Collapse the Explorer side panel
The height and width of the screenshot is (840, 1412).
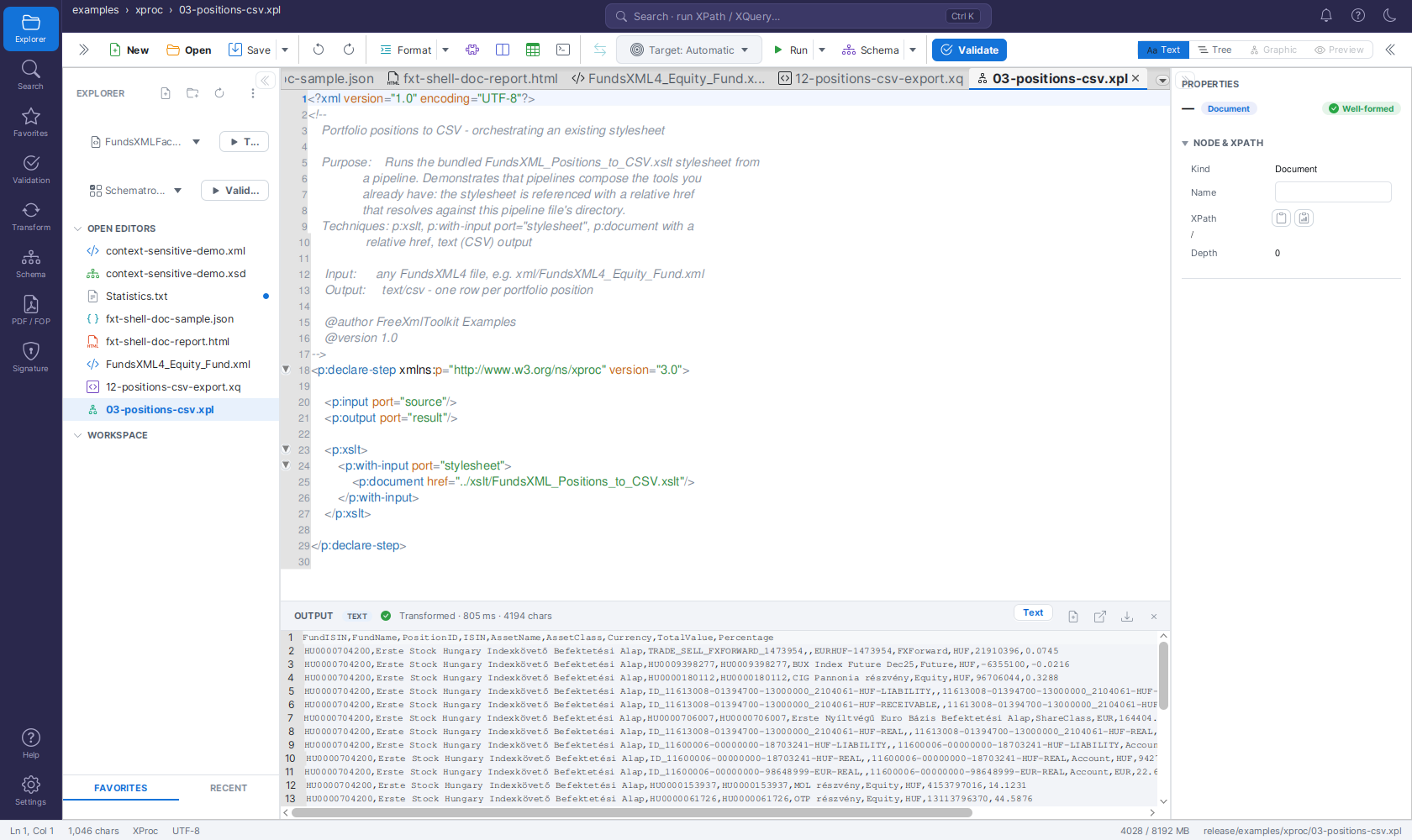coord(266,81)
